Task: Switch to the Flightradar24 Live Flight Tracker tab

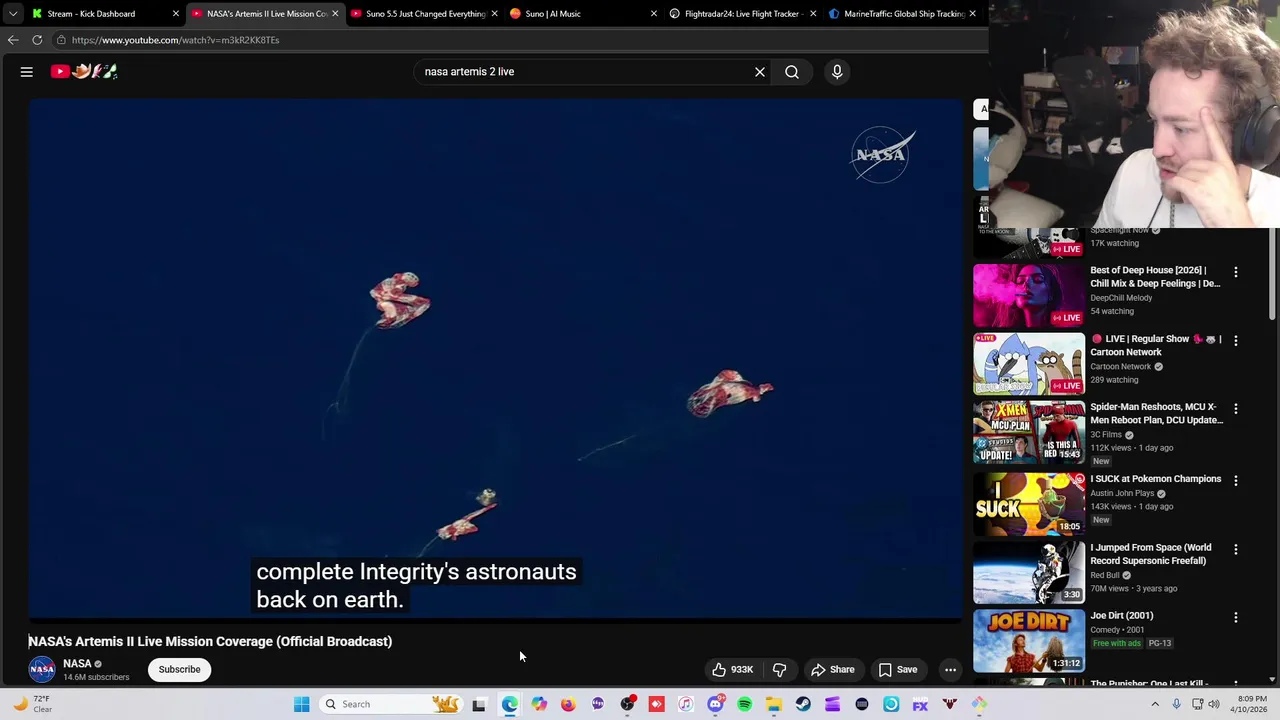Action: click(741, 14)
